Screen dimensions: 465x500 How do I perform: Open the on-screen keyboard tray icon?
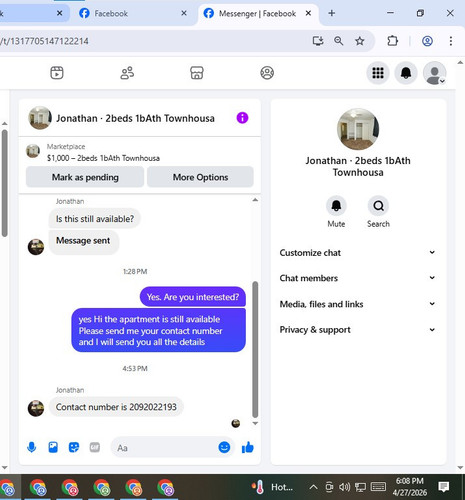(378, 487)
